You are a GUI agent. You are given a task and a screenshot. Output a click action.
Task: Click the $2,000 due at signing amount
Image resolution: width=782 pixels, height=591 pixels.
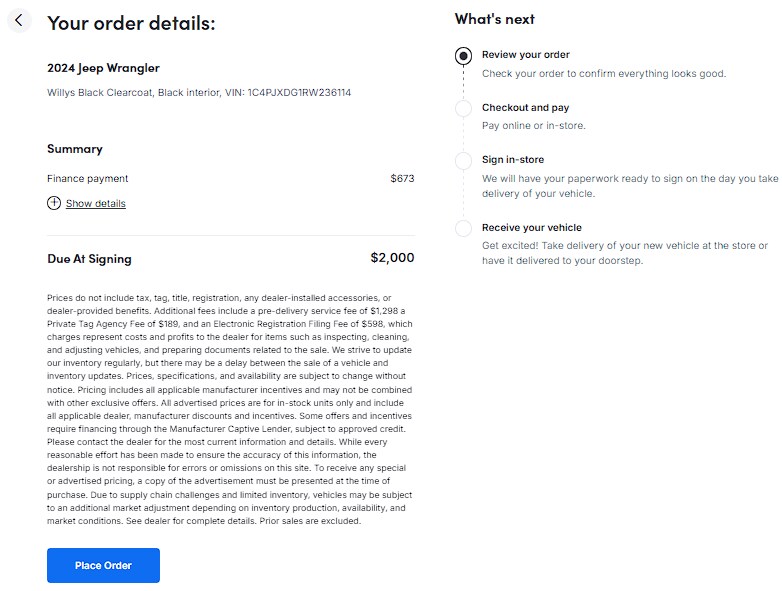(392, 258)
